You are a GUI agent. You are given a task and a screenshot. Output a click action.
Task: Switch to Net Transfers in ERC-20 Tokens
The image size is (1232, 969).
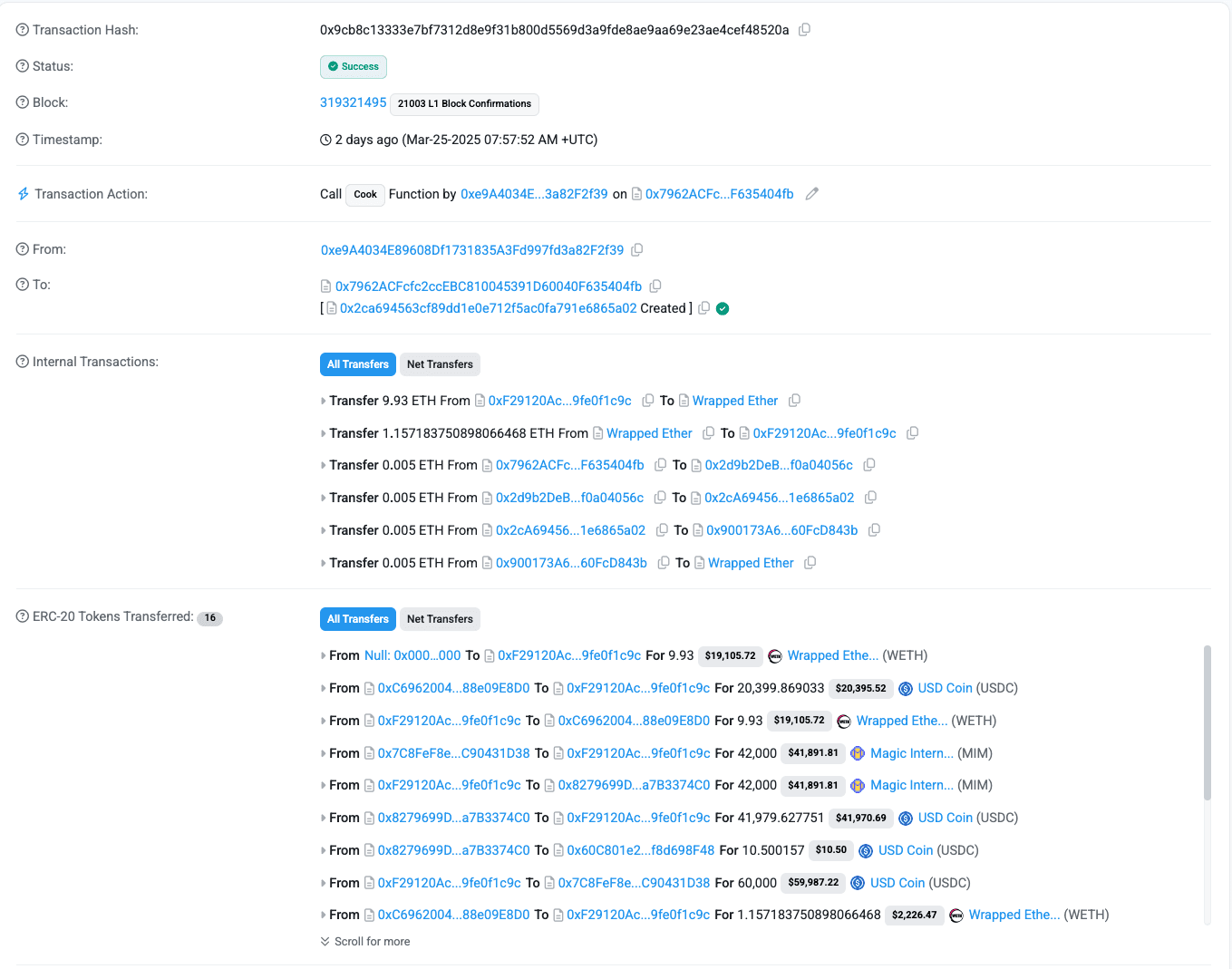440,619
